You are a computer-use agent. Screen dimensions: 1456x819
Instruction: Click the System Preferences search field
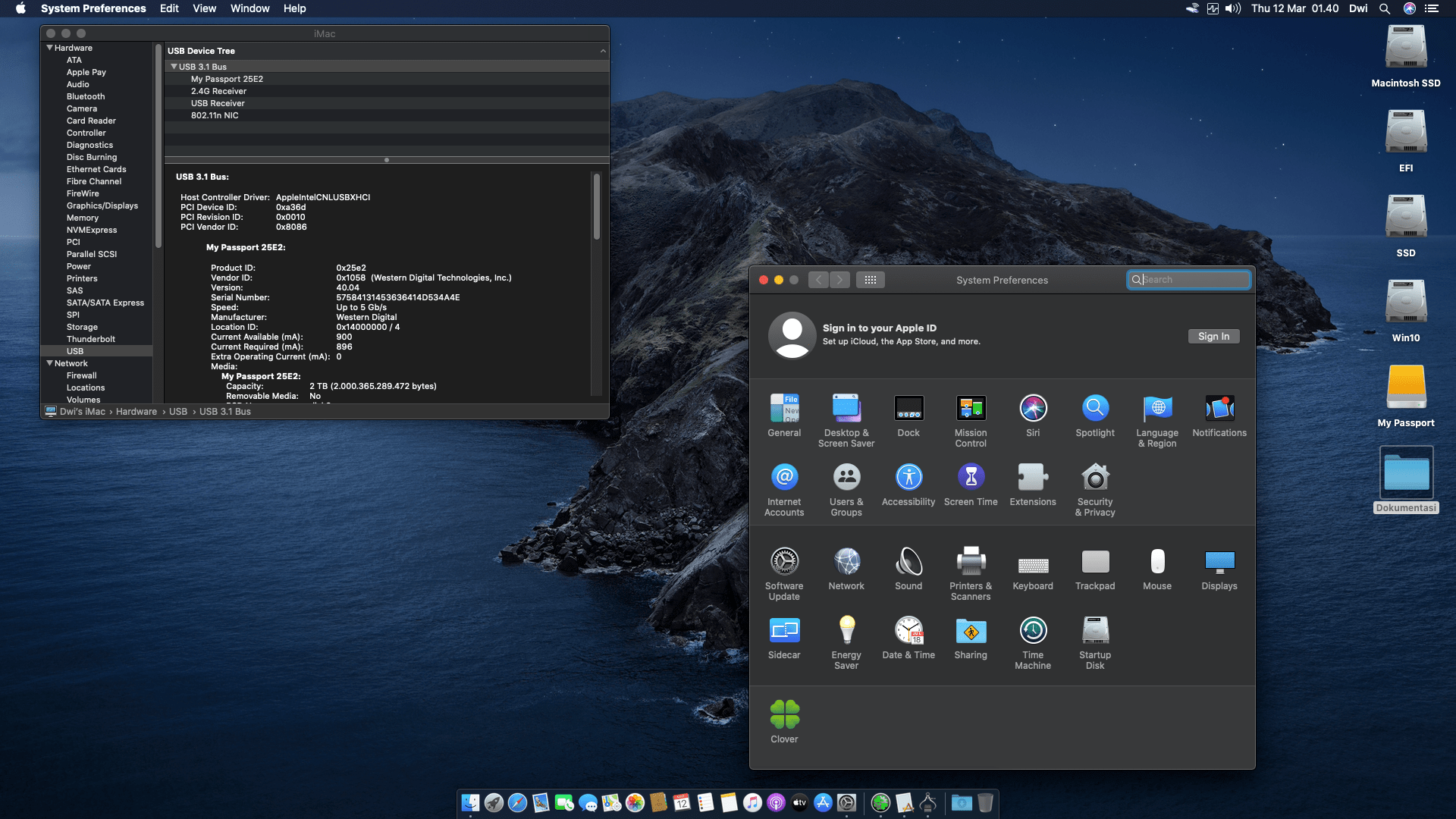(x=1188, y=279)
